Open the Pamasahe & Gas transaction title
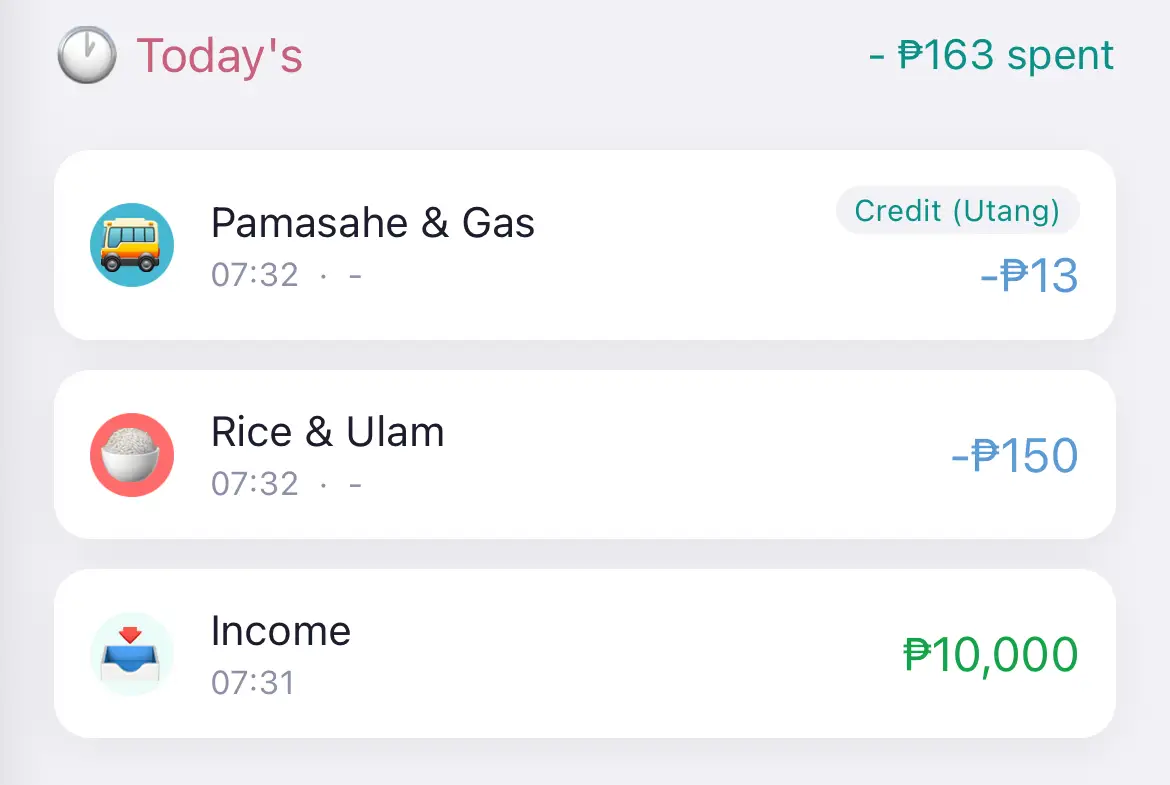Image resolution: width=1170 pixels, height=785 pixels. 373,223
